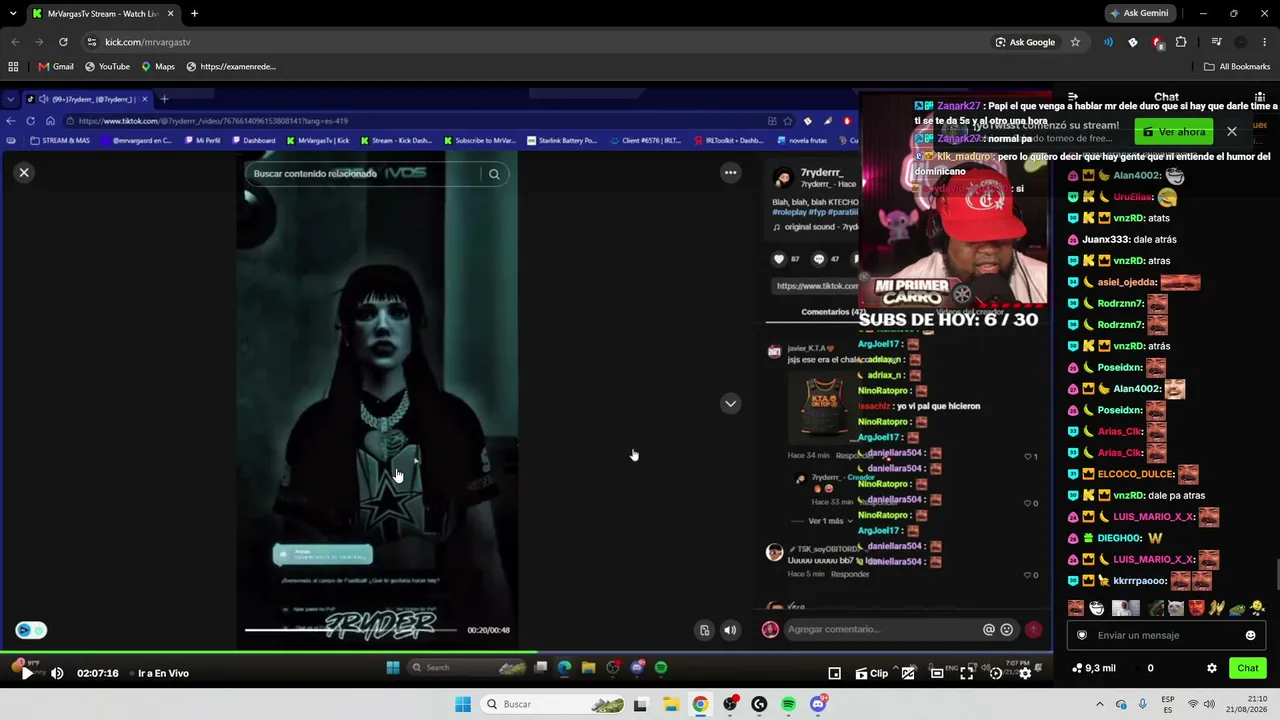Screen dimensions: 1280x720
Task: Switch to Chrome on the taskbar
Action: click(x=700, y=704)
